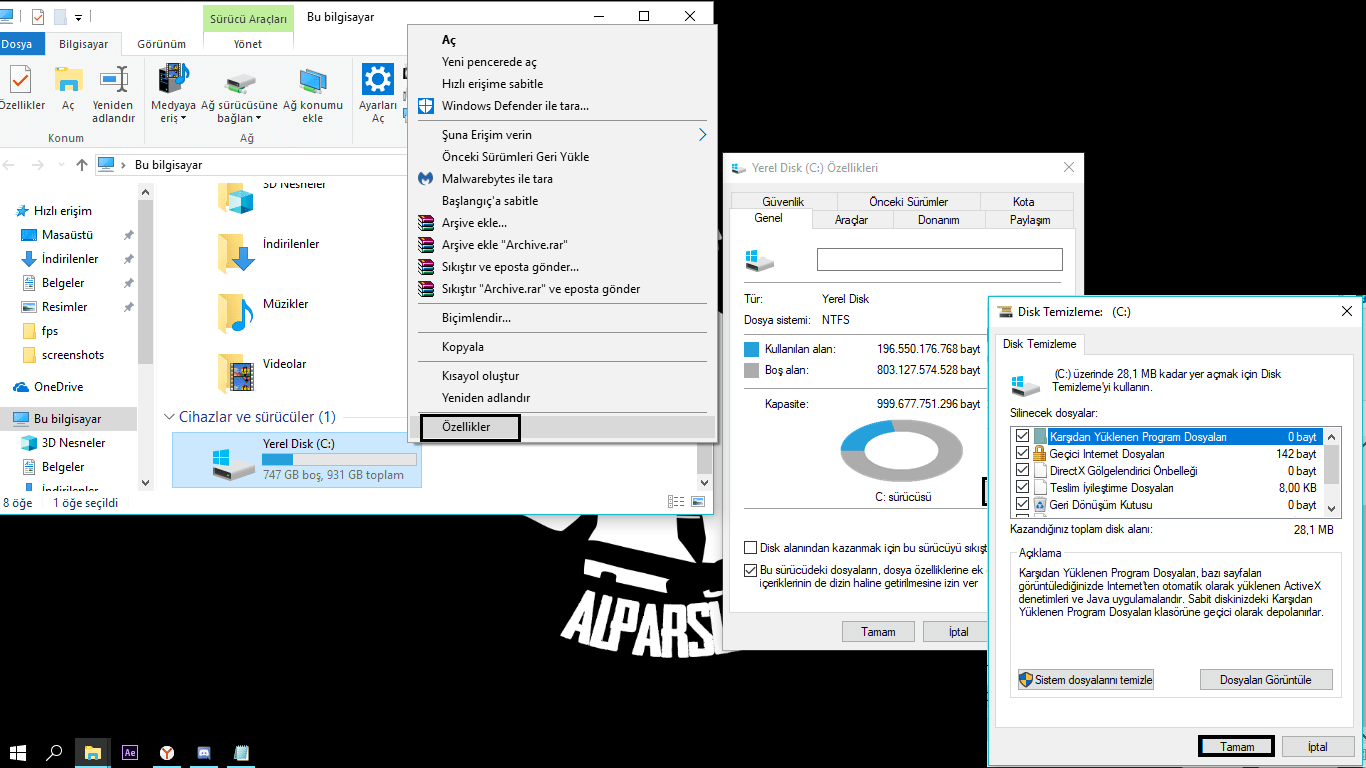Go up one level with the up arrow
Screen dimensions: 1366x768
pyautogui.click(x=83, y=165)
